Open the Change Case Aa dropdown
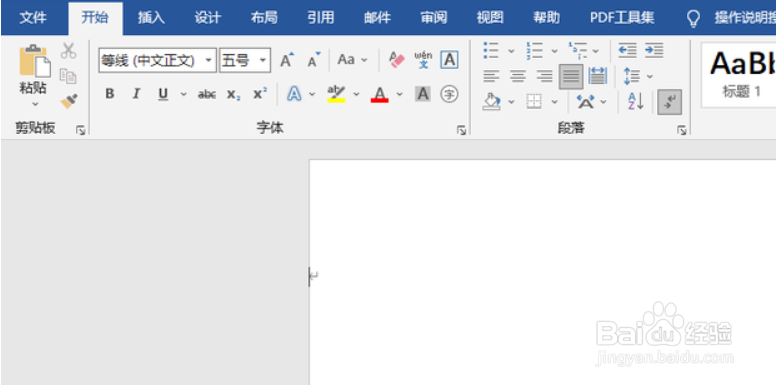Viewport: 778px width, 385px height. click(x=352, y=60)
